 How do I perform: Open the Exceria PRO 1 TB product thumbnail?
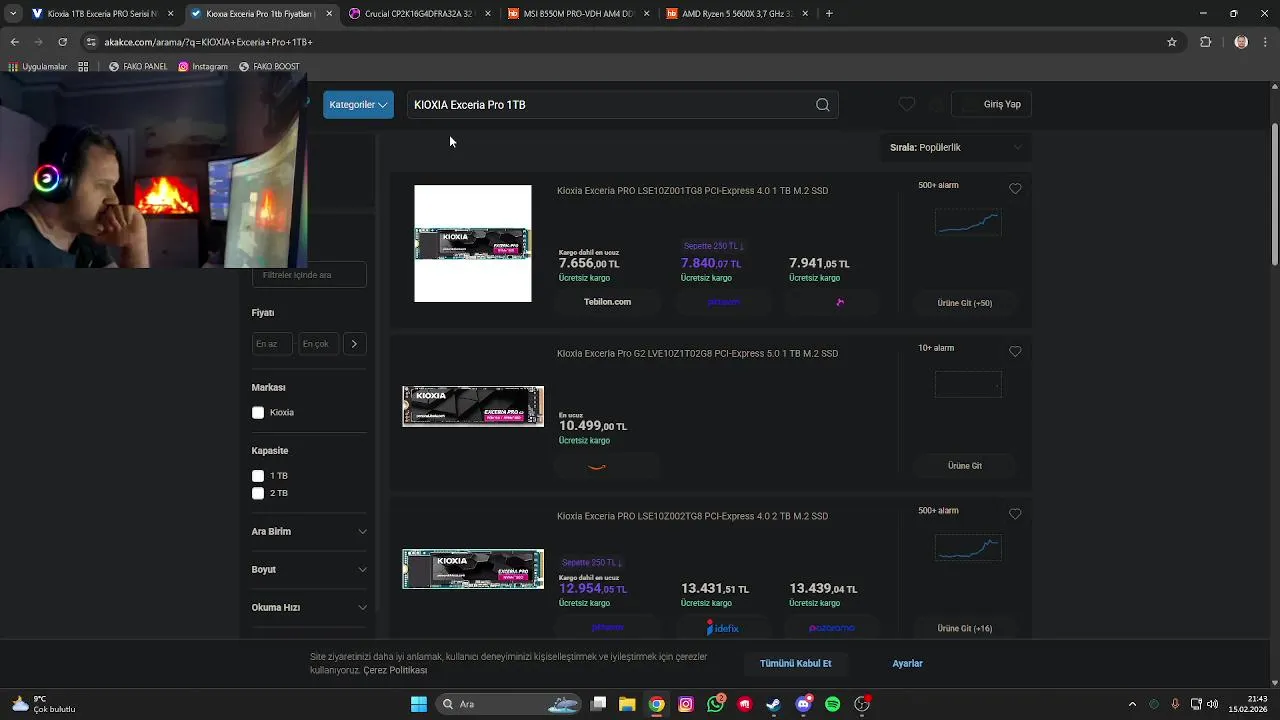pyautogui.click(x=473, y=244)
